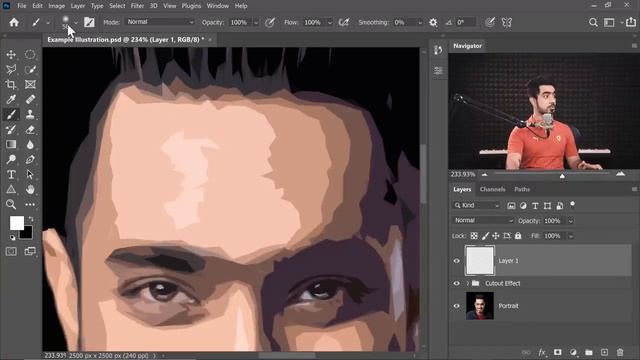Toggle Quick Mask mode

[x=11, y=251]
